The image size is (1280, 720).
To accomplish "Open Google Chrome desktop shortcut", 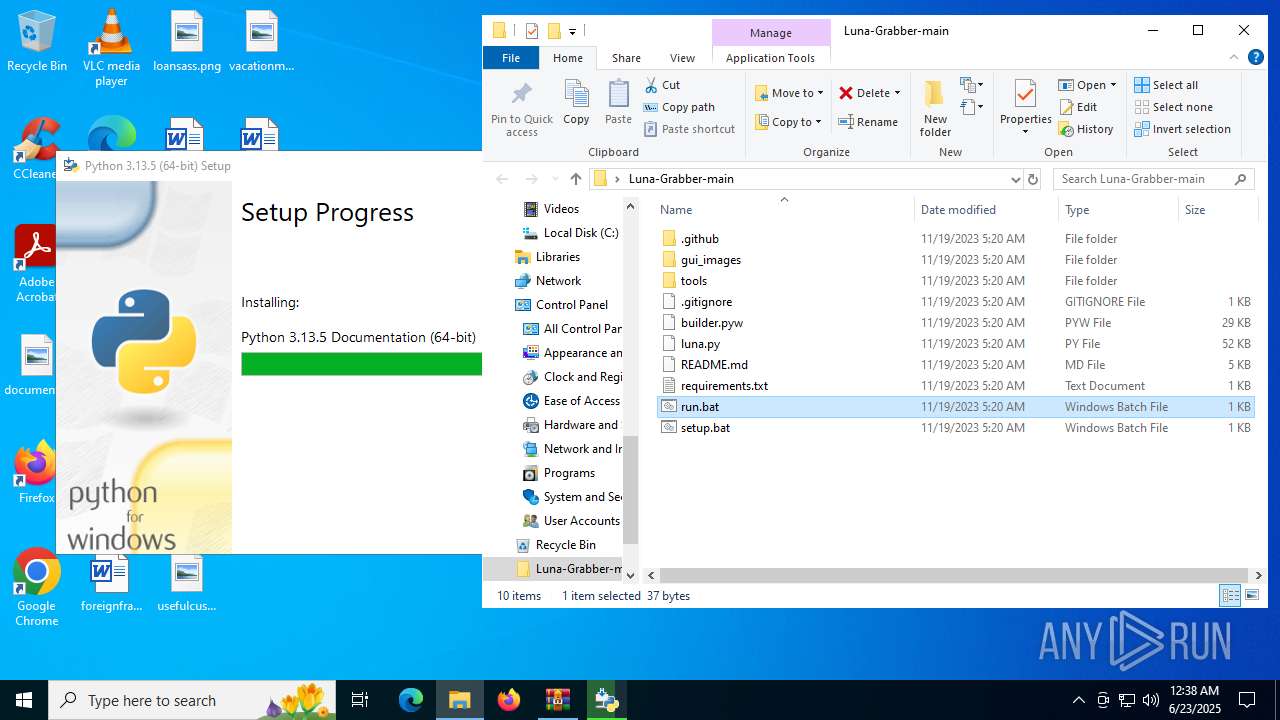I will point(37,588).
